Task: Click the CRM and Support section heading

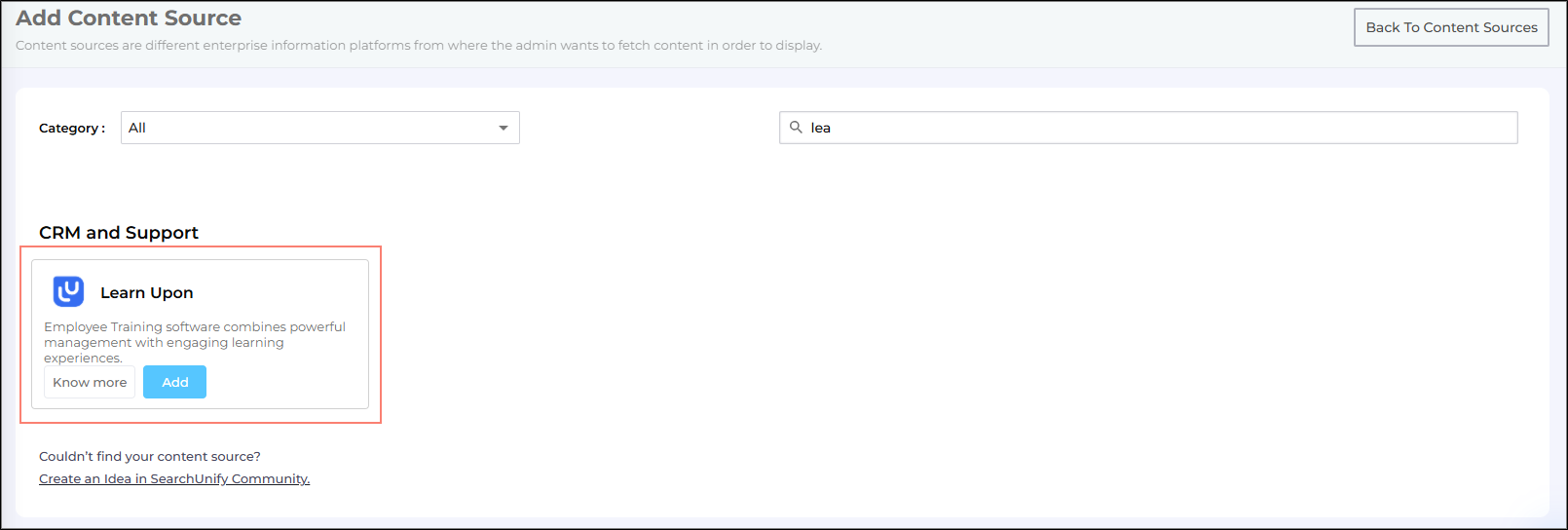Action: pos(119,232)
